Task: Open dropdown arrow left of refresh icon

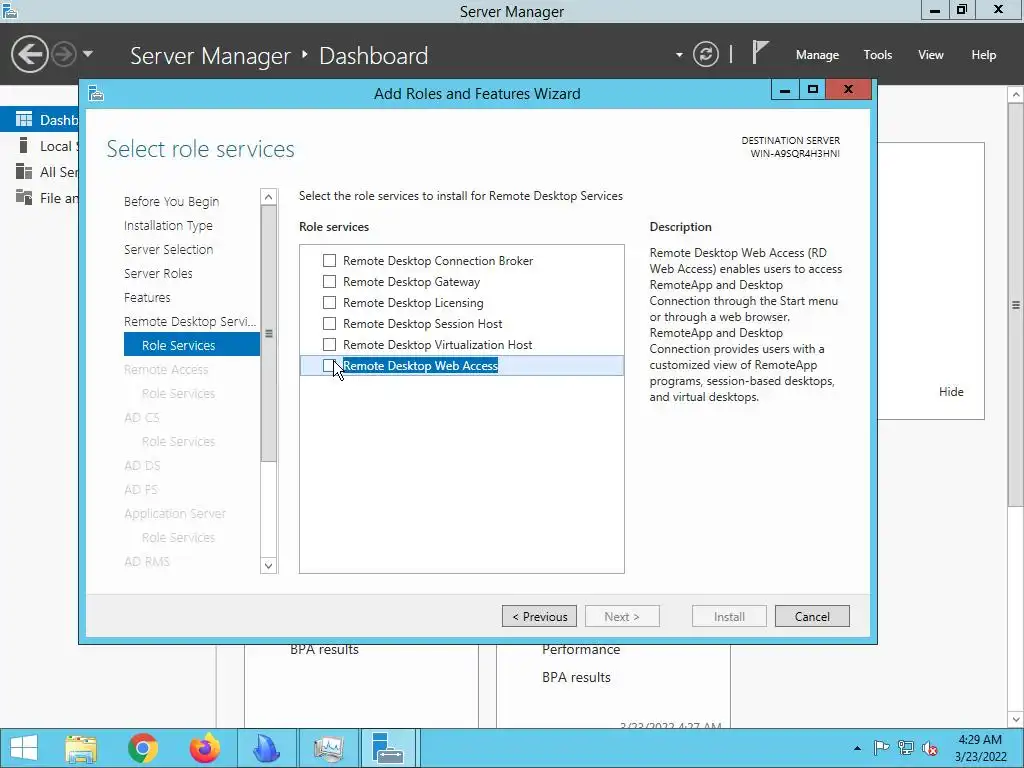Action: point(679,55)
